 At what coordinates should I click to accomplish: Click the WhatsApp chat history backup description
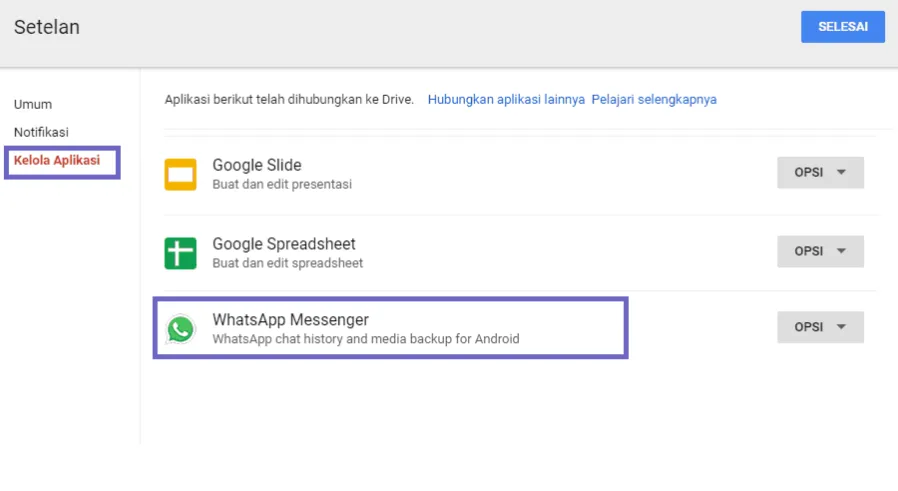366,339
